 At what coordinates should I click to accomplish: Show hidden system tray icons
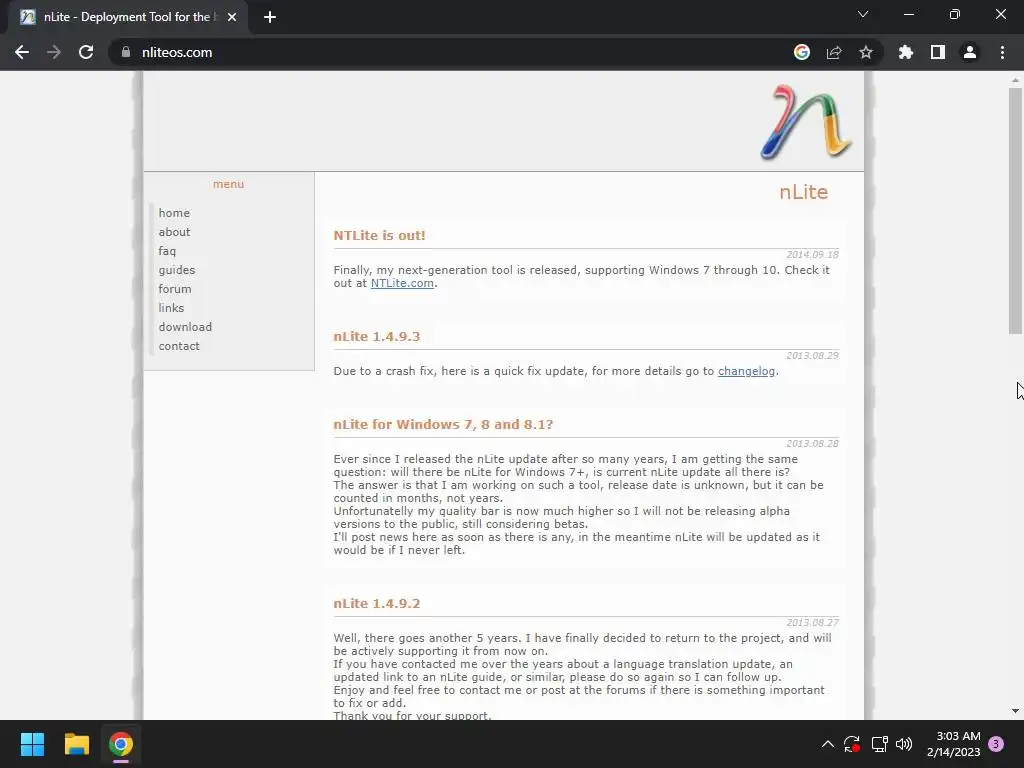[827, 744]
